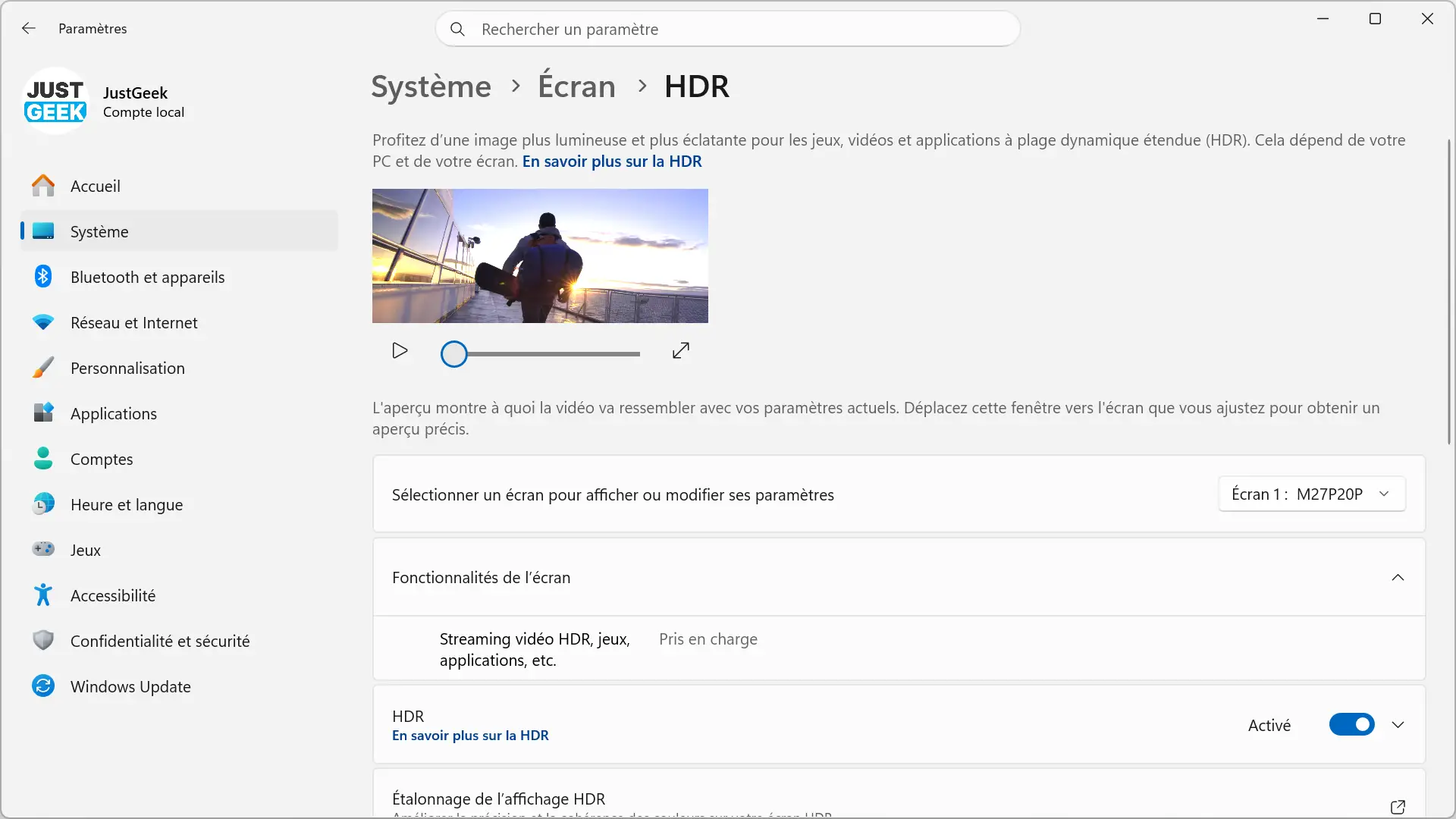This screenshot has width=1456, height=819.
Task: Click the JustGeek profile avatar
Action: pyautogui.click(x=55, y=102)
